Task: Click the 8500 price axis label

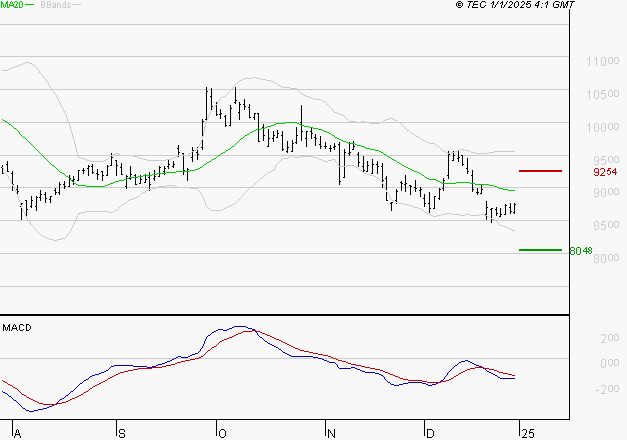Action: pyautogui.click(x=606, y=225)
